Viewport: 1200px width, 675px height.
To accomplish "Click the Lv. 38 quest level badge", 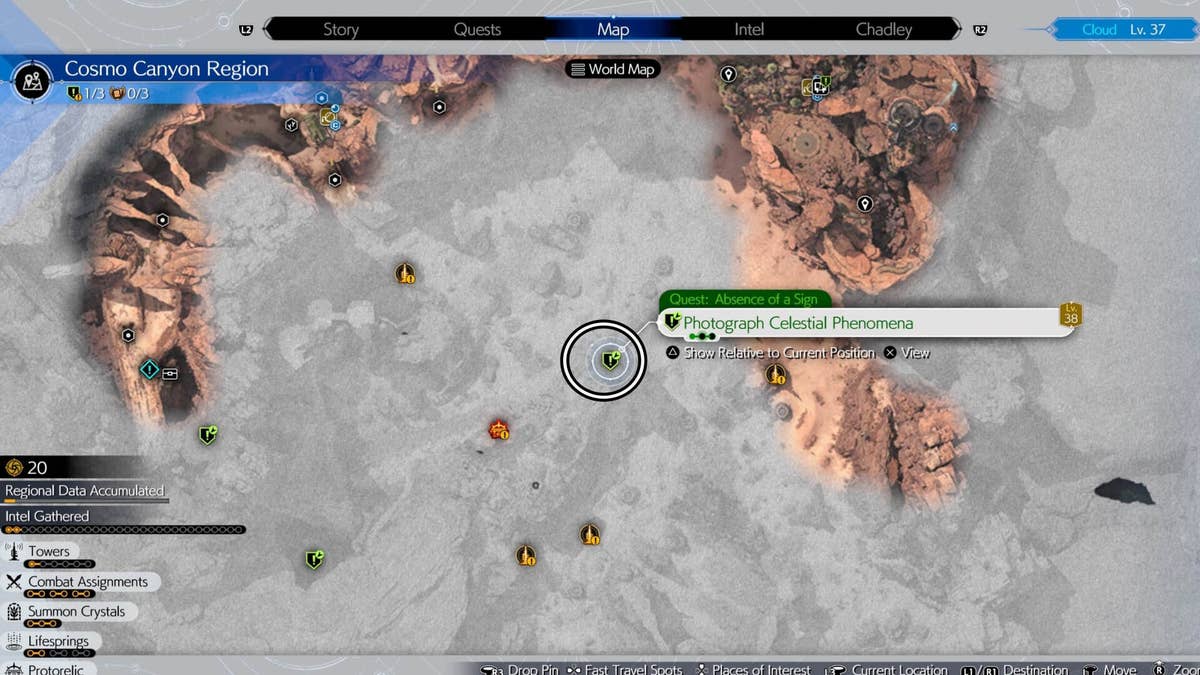I will click(1071, 315).
